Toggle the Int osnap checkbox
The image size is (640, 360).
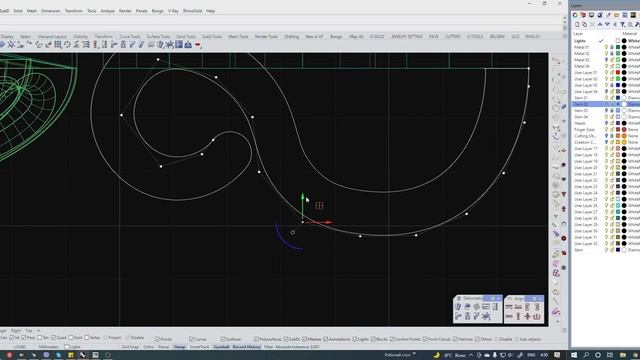pyautogui.click(x=12, y=338)
